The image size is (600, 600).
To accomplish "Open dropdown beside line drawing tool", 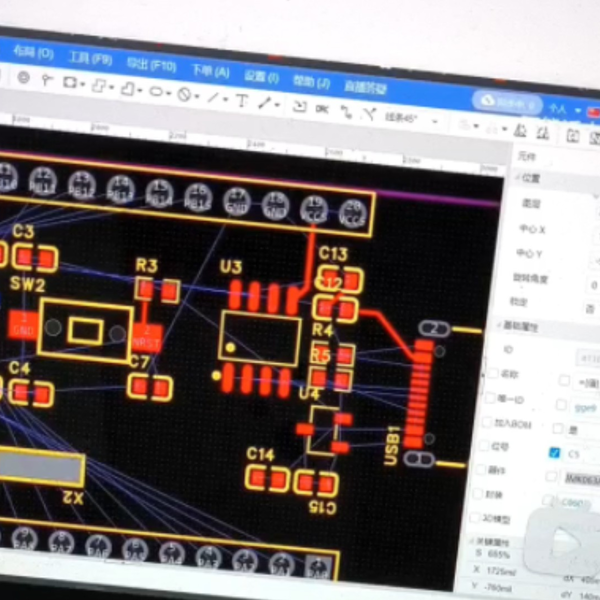I will [225, 99].
